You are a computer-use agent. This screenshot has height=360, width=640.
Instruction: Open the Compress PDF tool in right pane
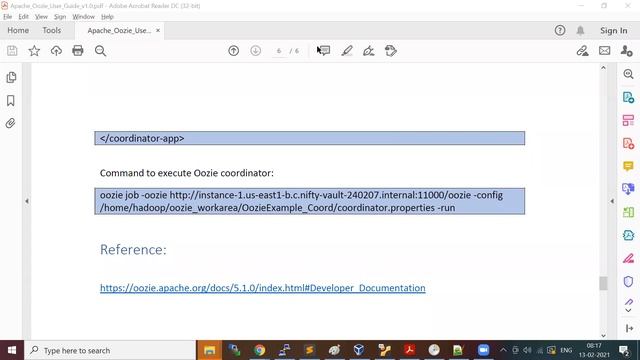coord(628,235)
